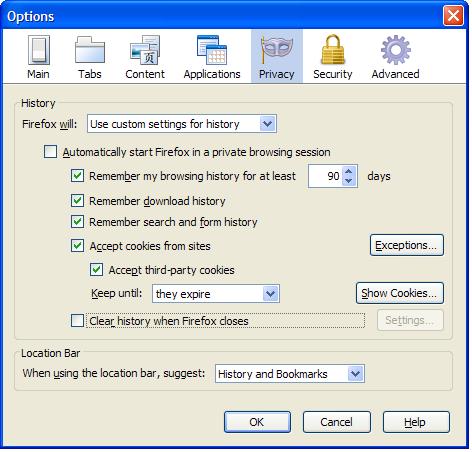The height and width of the screenshot is (452, 472).
Task: Open the Help button
Action: tap(416, 422)
